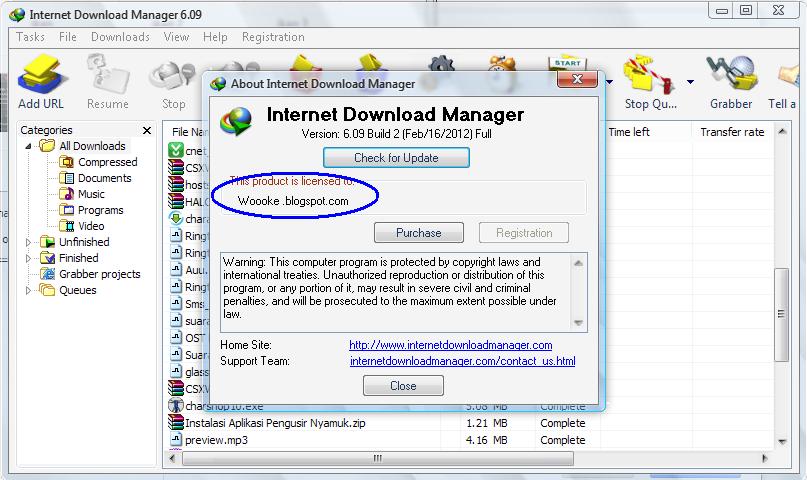807x480 pixels.
Task: Click the Documents category icon
Action: click(66, 178)
